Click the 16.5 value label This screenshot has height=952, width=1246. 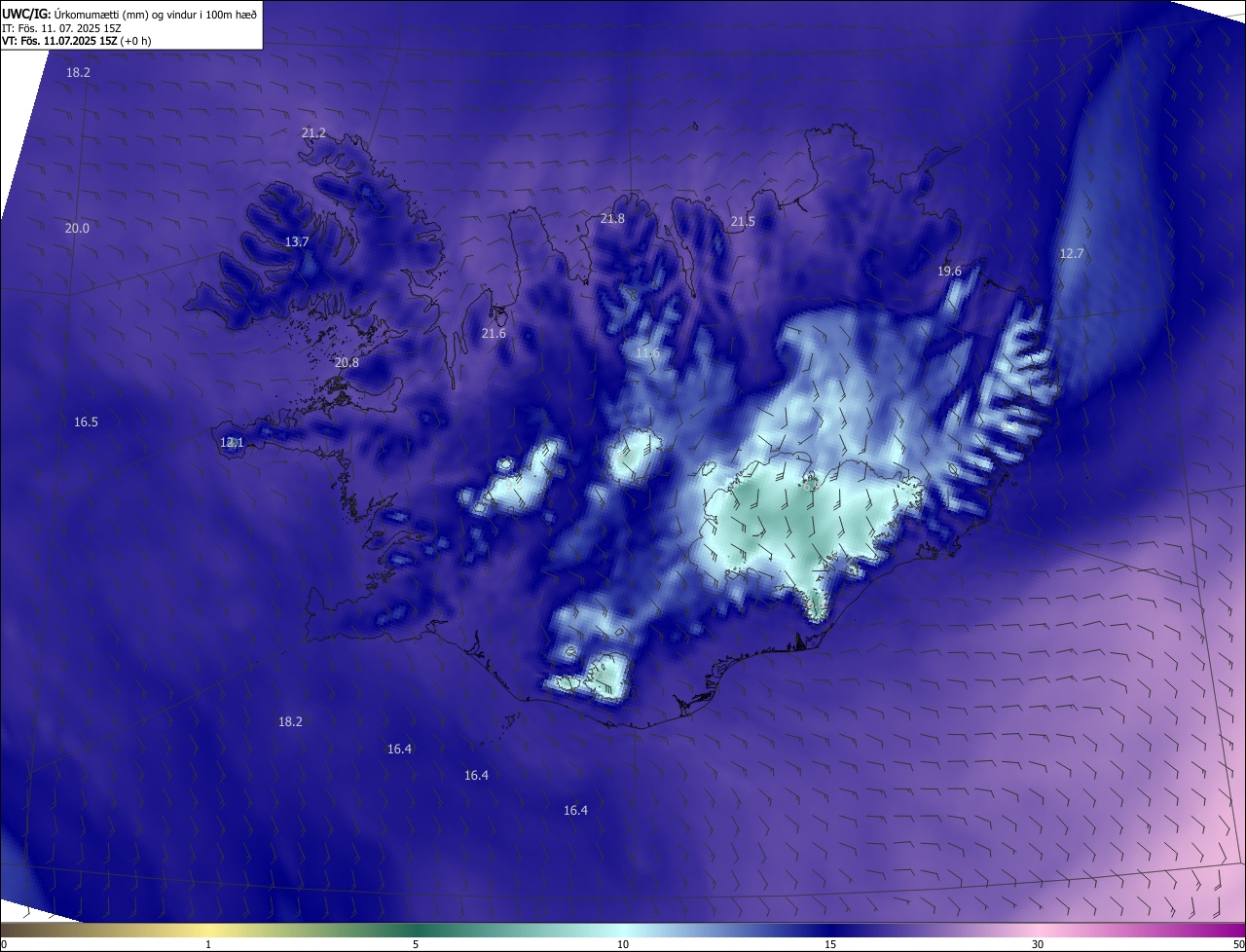[86, 421]
